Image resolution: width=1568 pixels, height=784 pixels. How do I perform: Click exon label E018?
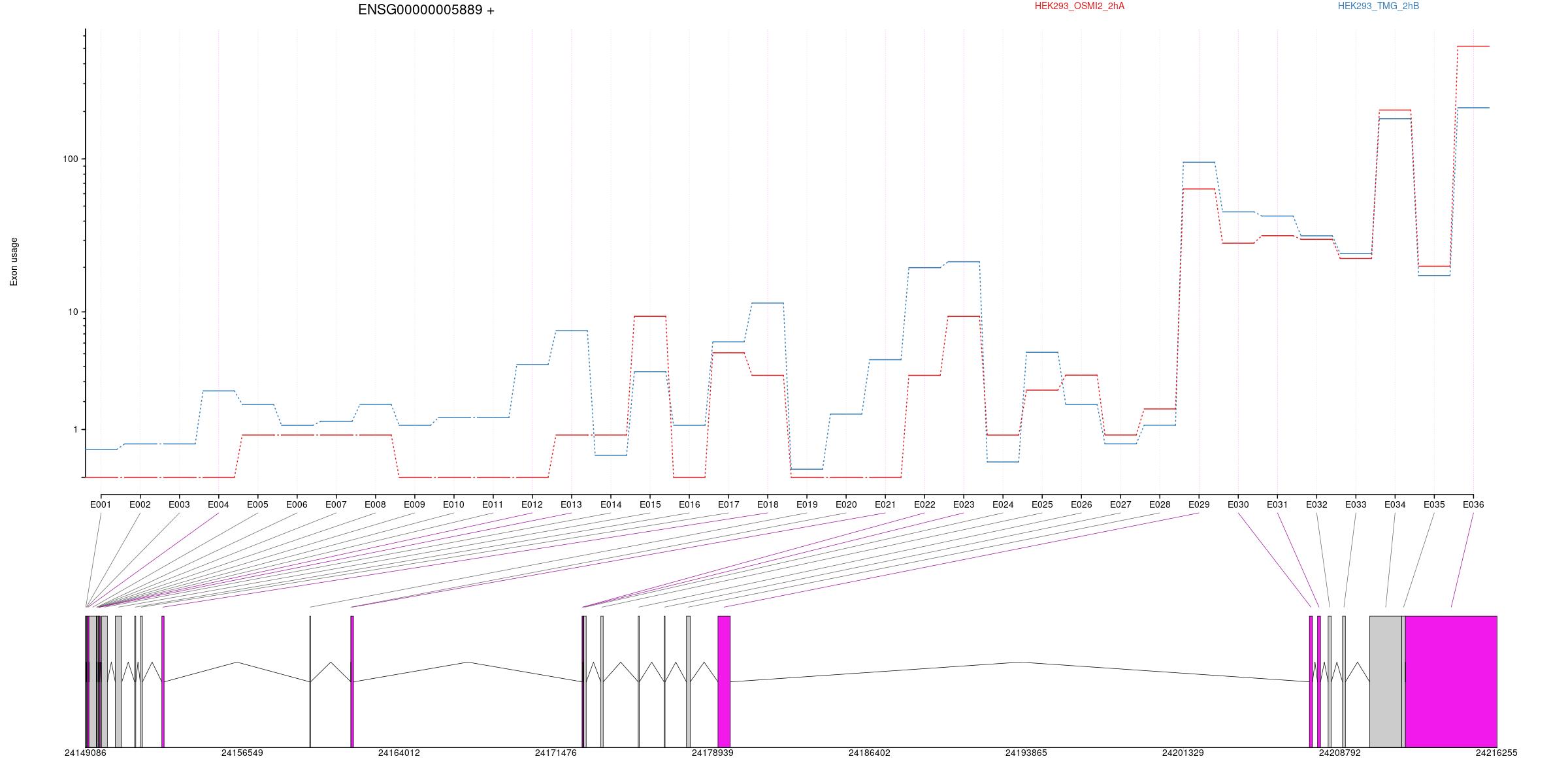tap(768, 504)
